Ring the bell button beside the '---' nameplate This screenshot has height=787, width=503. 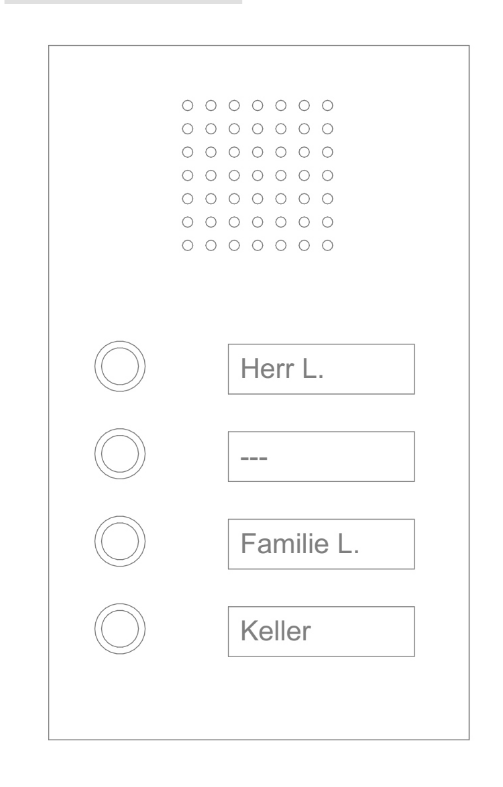tap(120, 454)
